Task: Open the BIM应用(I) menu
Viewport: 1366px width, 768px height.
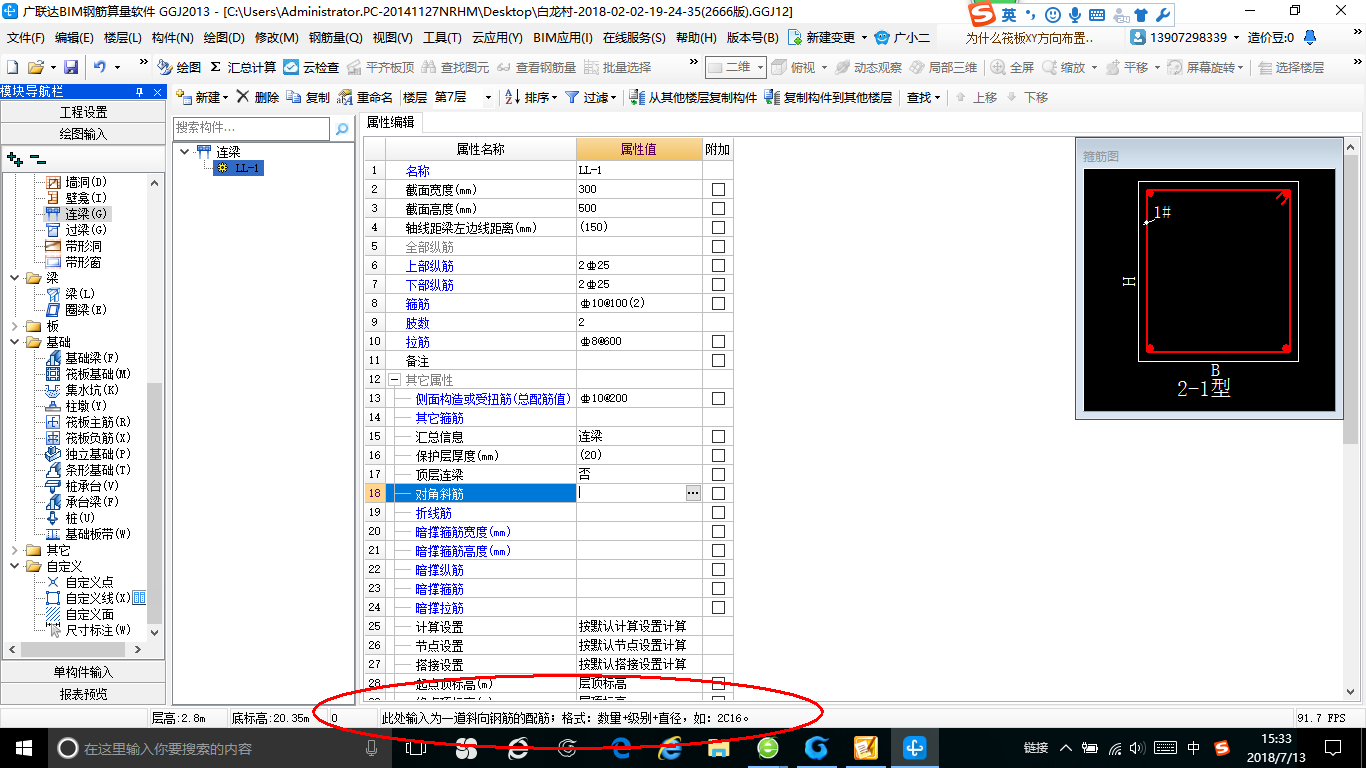Action: 563,38
